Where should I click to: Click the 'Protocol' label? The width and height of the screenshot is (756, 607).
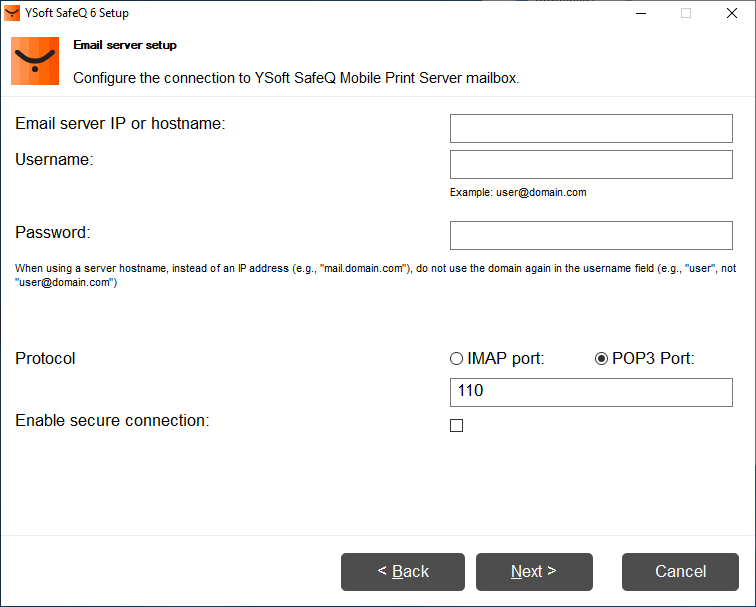click(x=45, y=358)
